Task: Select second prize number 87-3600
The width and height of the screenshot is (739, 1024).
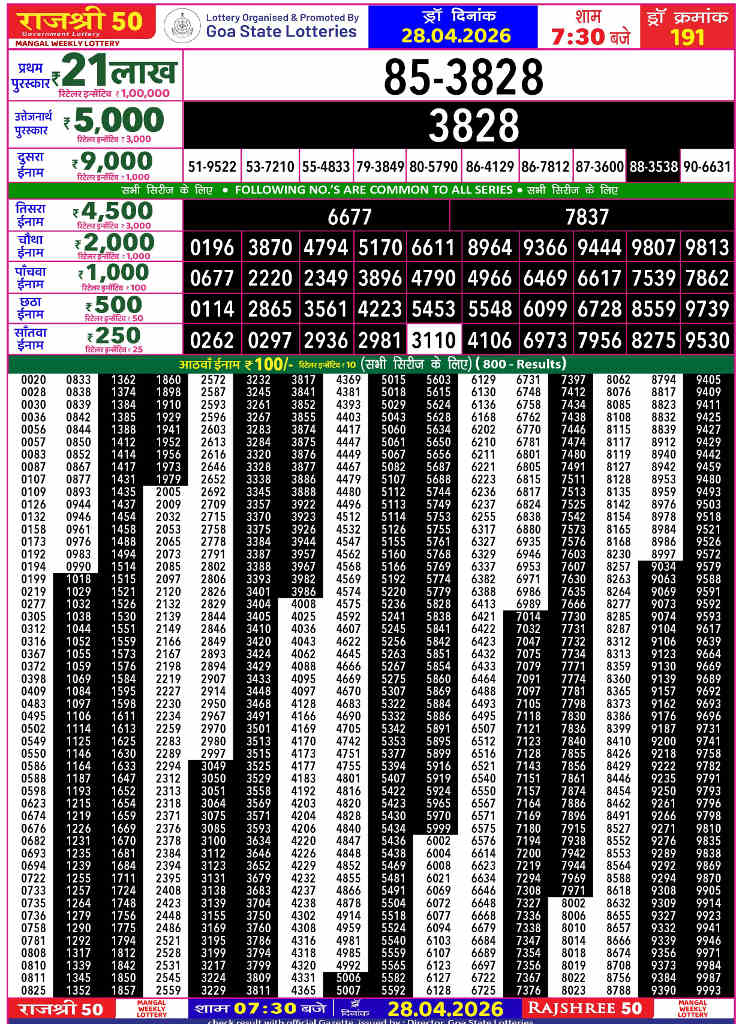Action: click(599, 167)
